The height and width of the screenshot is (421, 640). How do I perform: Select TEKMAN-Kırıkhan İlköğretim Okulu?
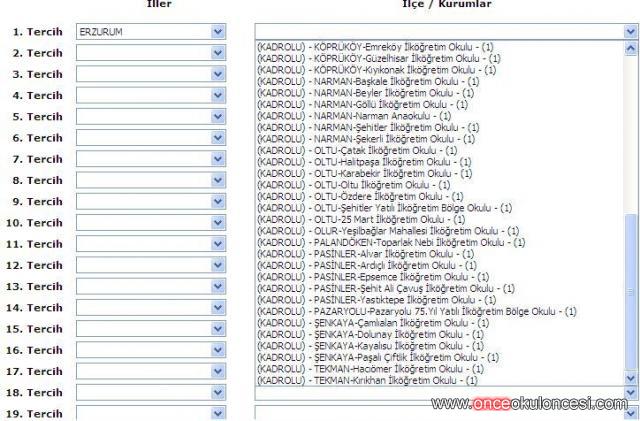[x=440, y=380]
